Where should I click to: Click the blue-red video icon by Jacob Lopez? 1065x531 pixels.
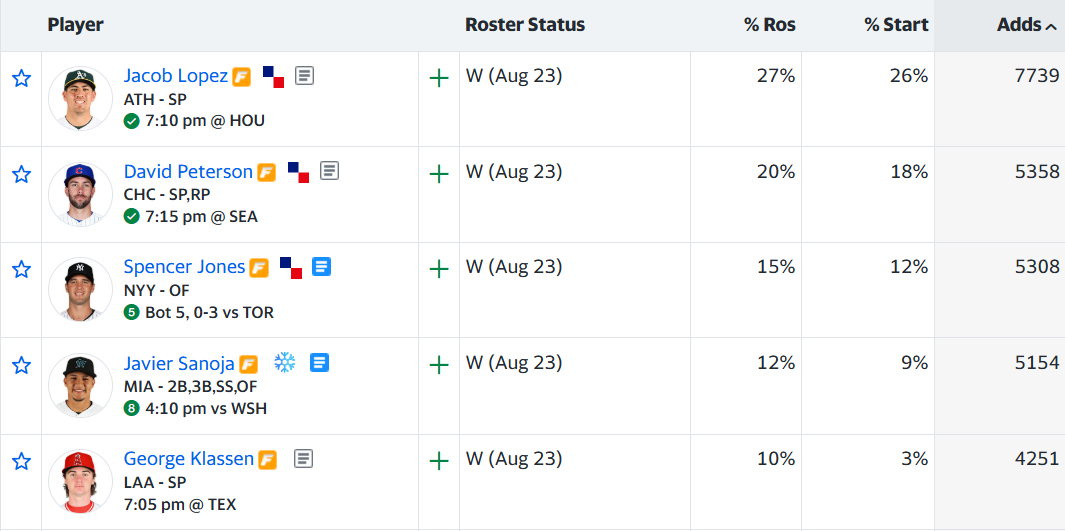point(274,77)
